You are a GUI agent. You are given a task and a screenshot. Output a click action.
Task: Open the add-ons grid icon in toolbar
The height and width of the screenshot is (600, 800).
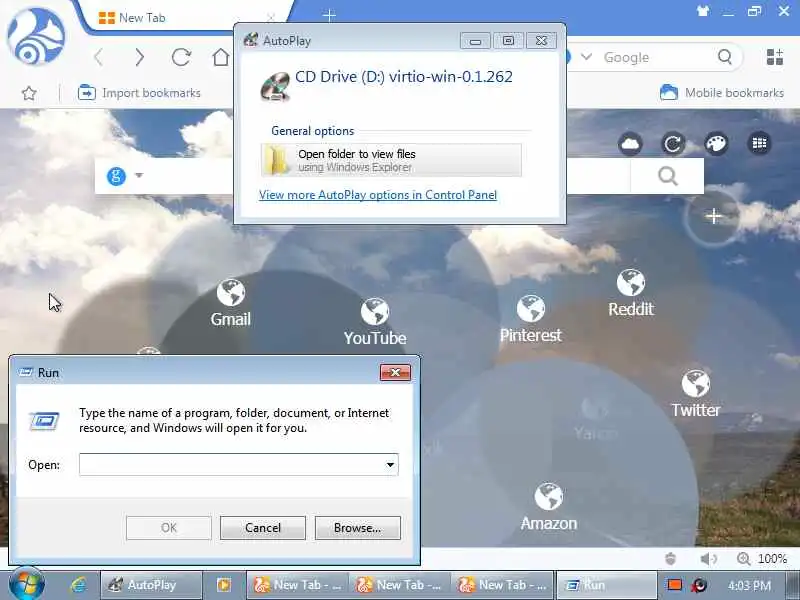click(x=774, y=57)
